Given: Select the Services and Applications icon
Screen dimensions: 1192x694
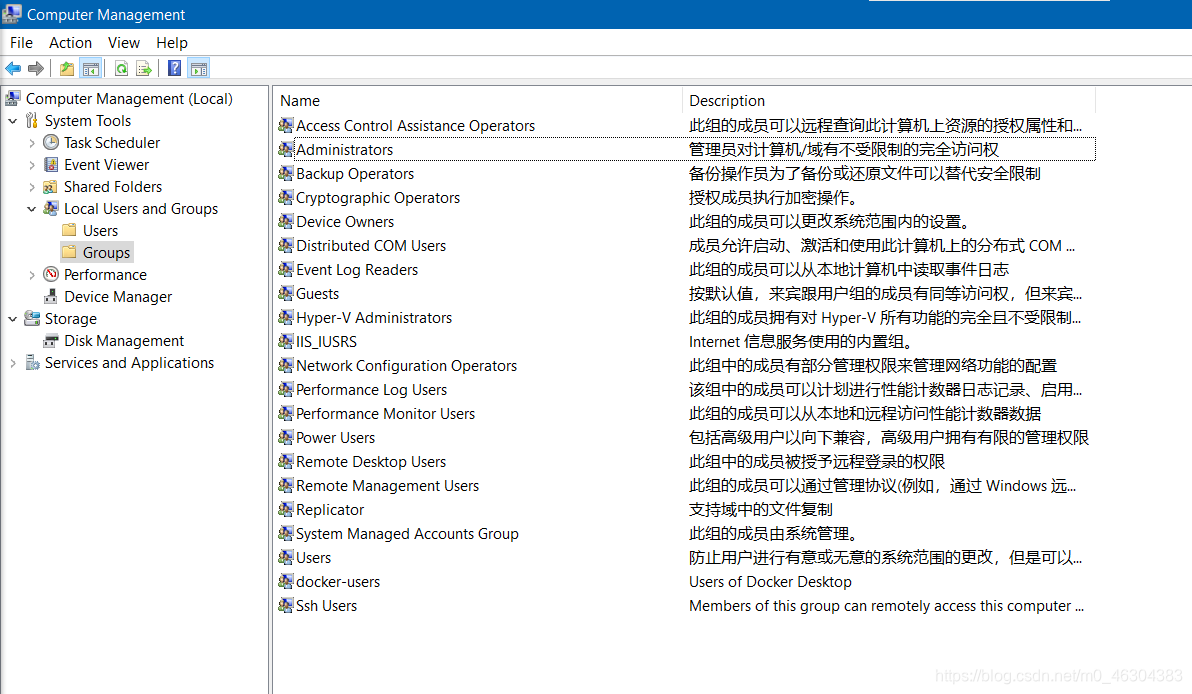Looking at the screenshot, I should [32, 363].
